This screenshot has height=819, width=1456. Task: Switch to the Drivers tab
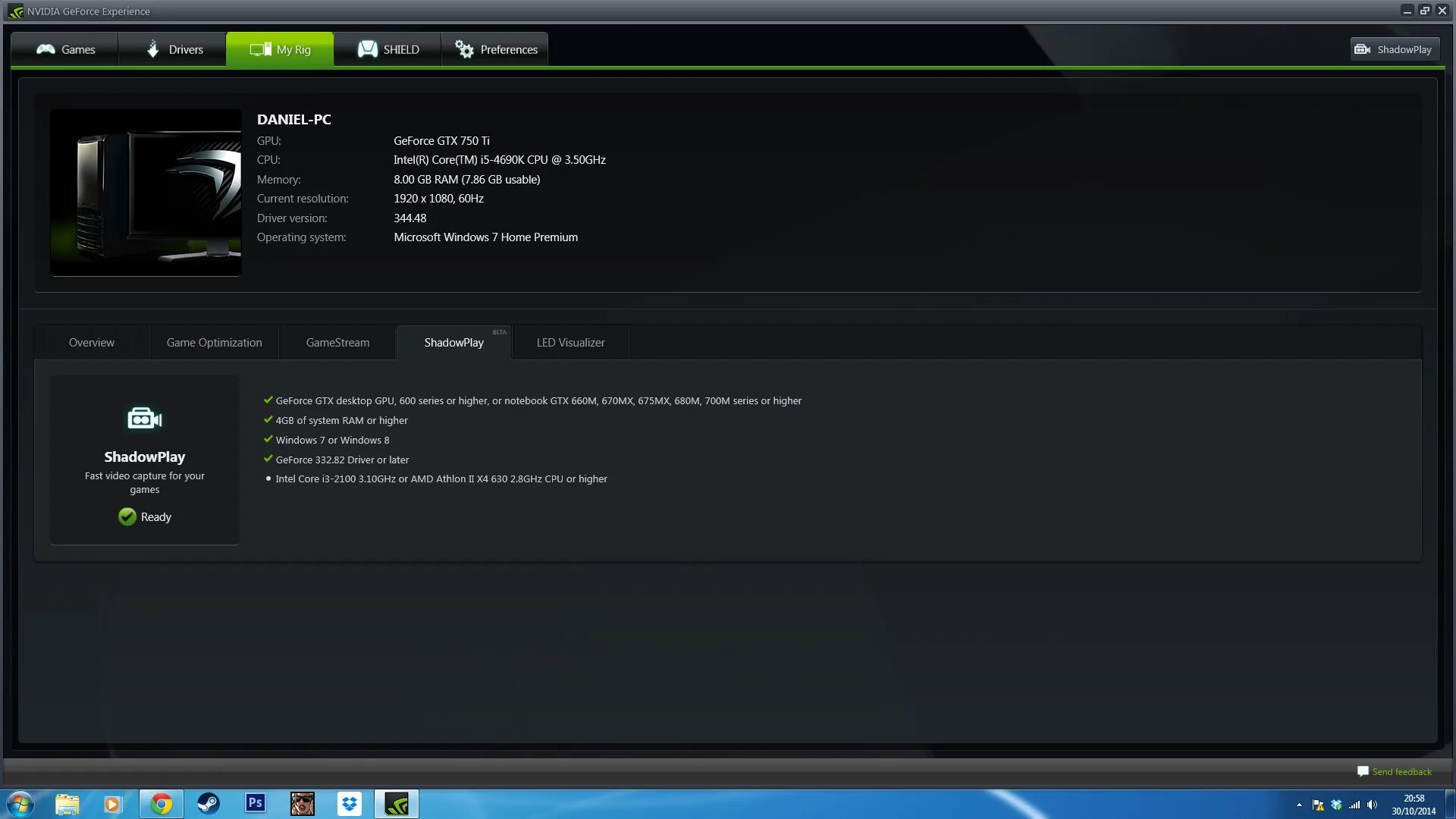click(173, 49)
